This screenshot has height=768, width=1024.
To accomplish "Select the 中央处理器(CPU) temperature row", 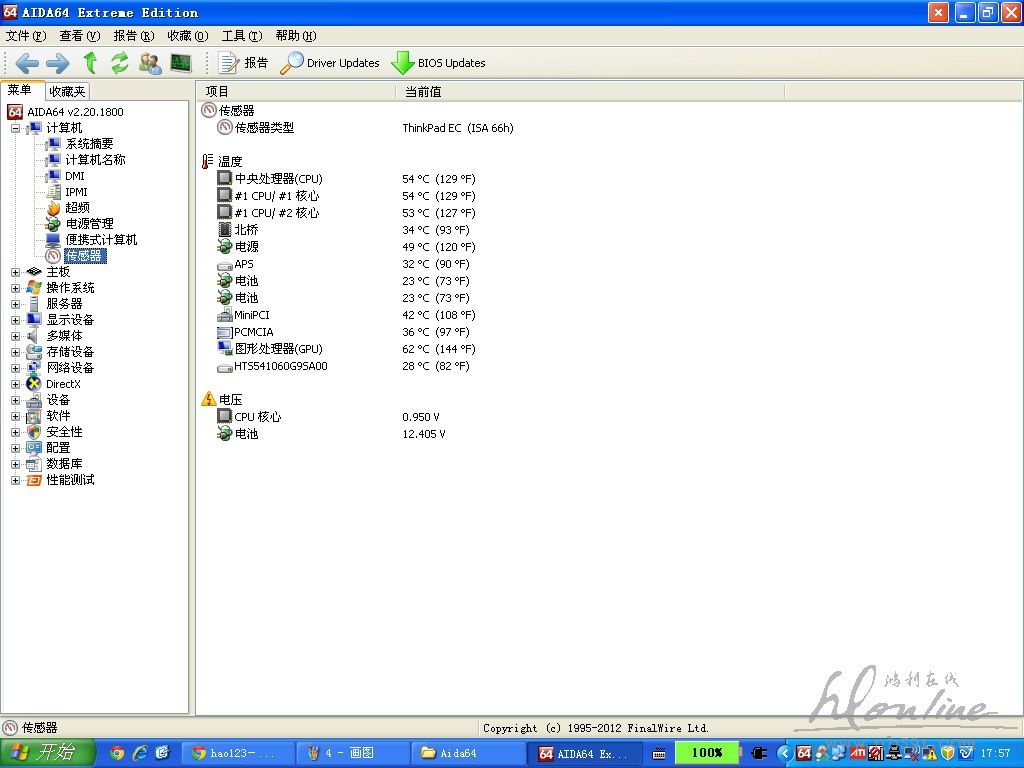I will click(x=278, y=179).
